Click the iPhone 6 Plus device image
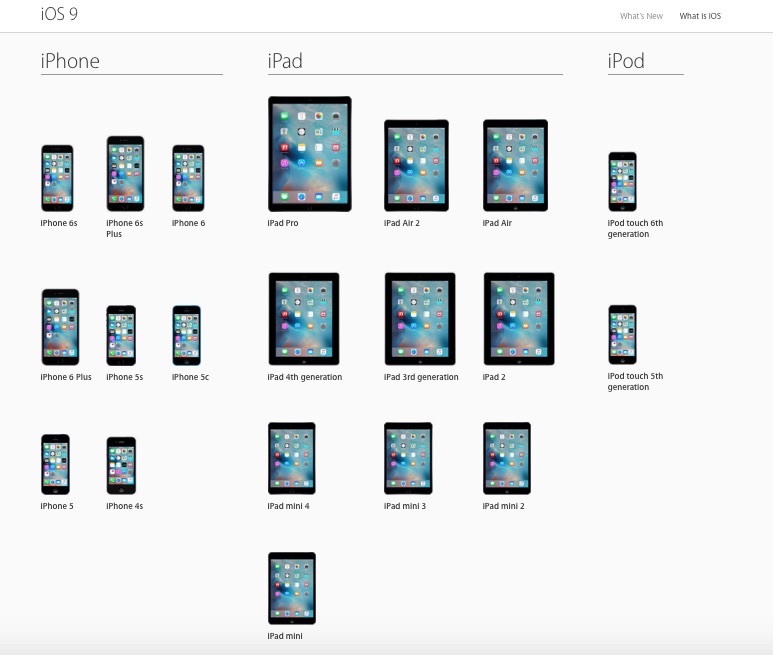The image size is (773, 655). click(x=60, y=327)
